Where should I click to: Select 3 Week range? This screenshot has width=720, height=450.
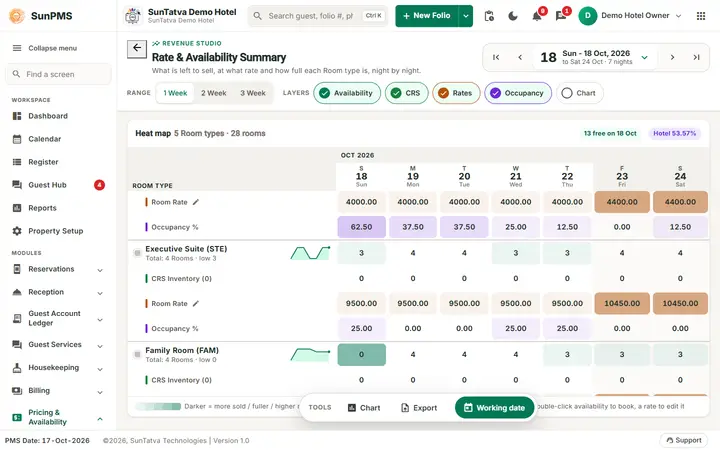pos(253,93)
